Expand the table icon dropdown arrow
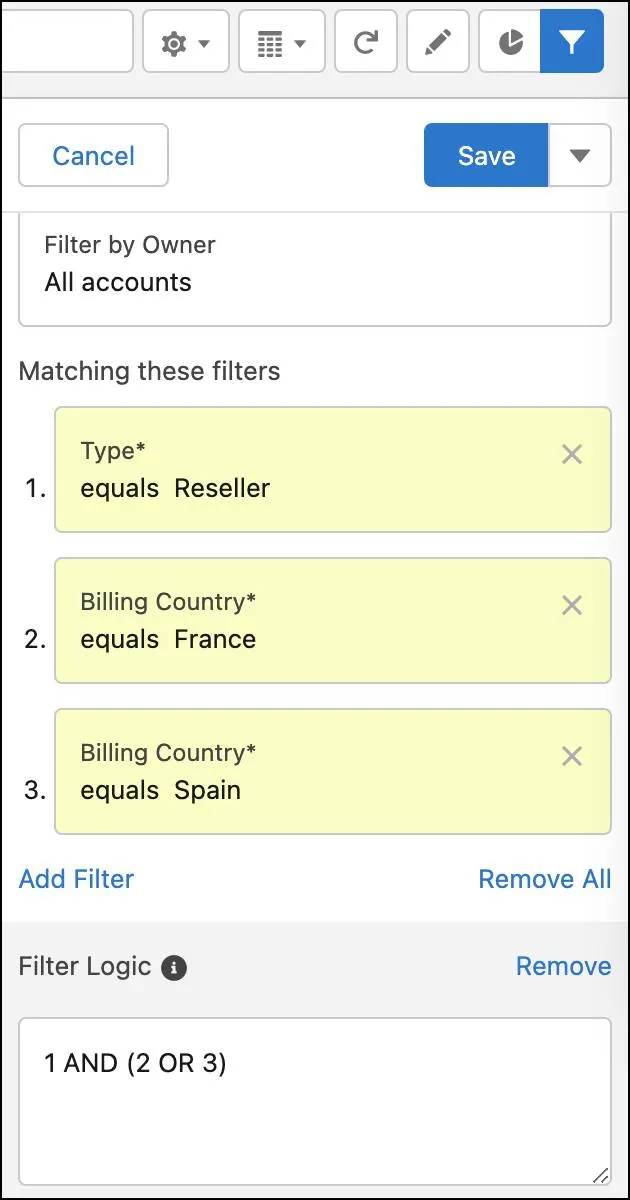Screen dimensions: 630x1200 click(300, 42)
